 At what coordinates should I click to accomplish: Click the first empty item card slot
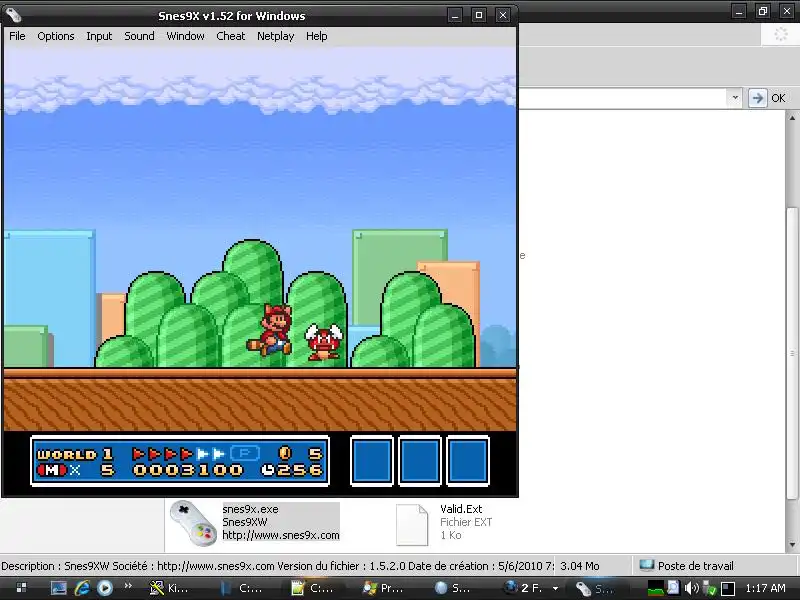click(x=372, y=461)
